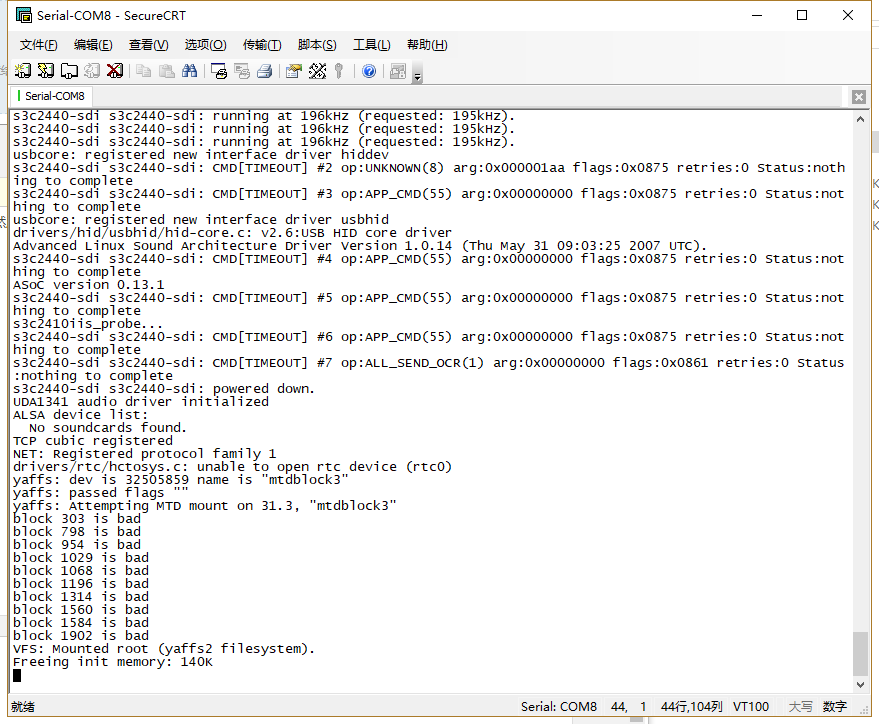Click 'Serial: COM8' in status bar

[x=558, y=707]
